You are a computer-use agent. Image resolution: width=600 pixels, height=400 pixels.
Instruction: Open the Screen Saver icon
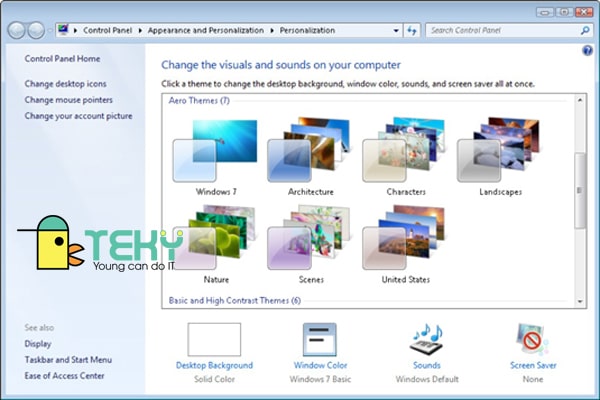coord(532,339)
